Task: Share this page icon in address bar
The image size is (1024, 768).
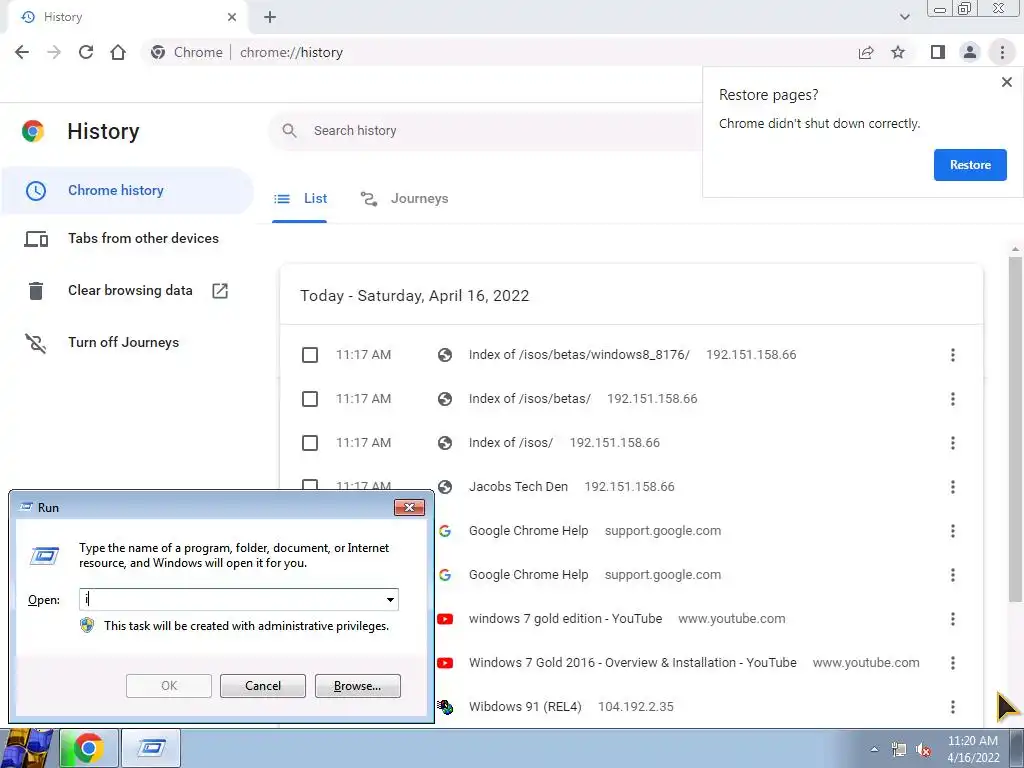Action: [x=866, y=52]
